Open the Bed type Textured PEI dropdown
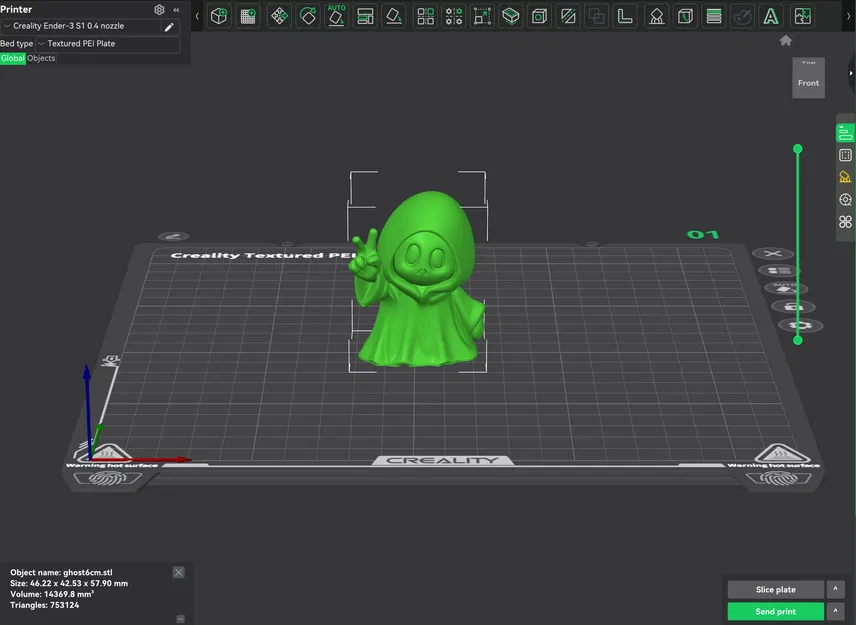Viewport: 856px width, 625px height. 107,44
